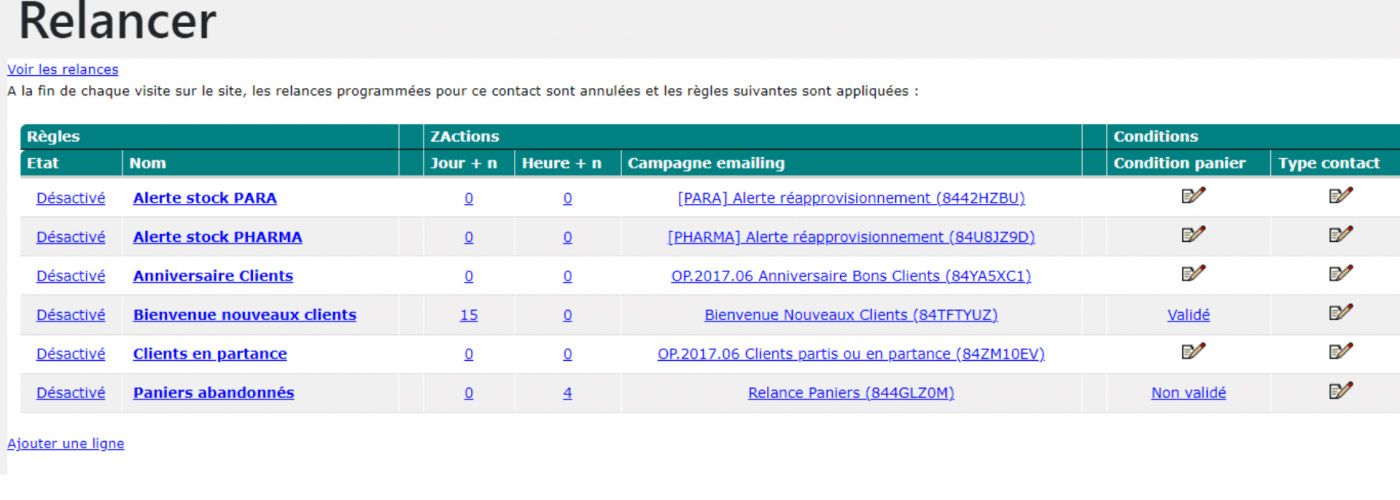Edit Type contact icon for Alerte stock PARA
Screen dimensions: 1400x500
coord(1341,195)
